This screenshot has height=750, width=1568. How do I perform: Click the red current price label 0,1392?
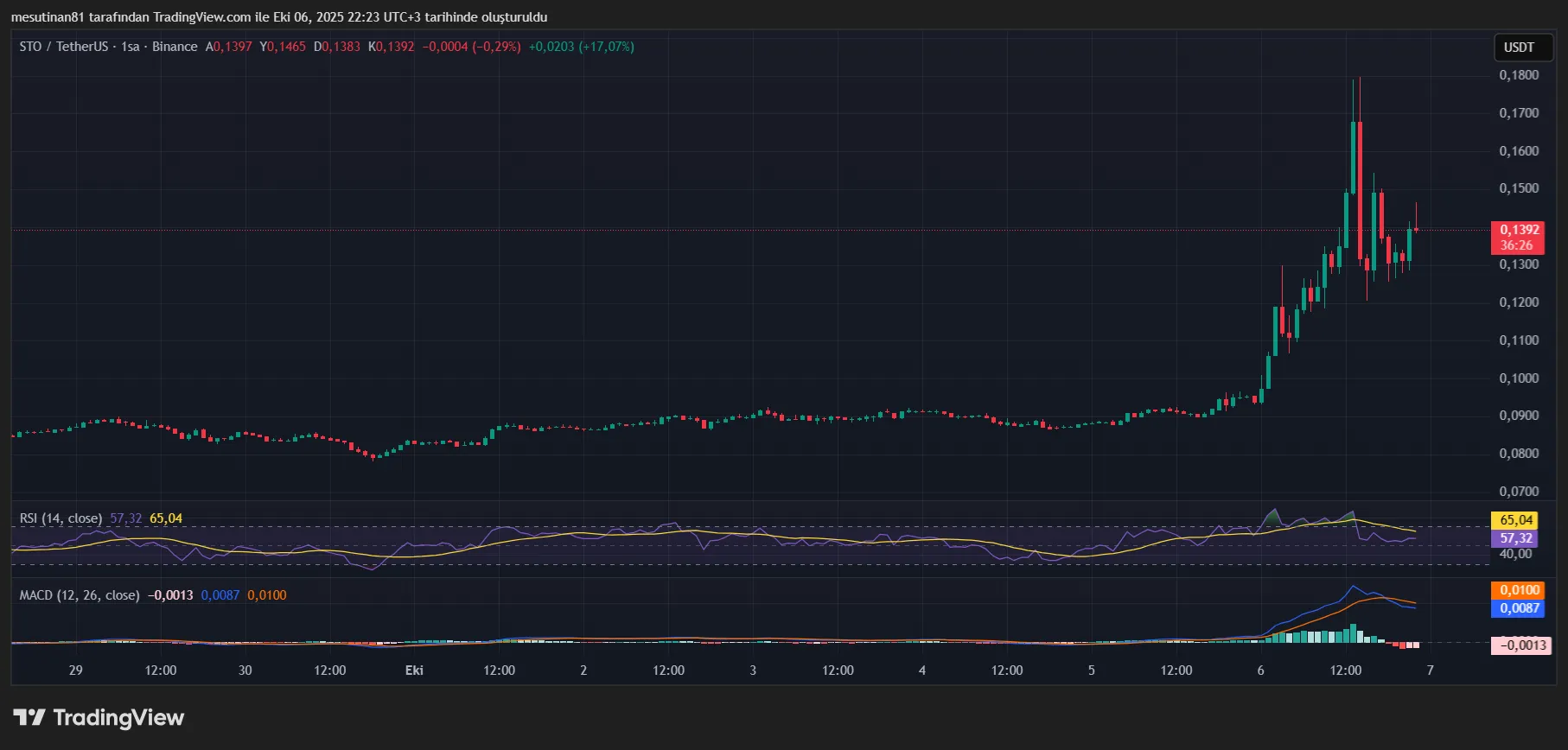click(1519, 230)
